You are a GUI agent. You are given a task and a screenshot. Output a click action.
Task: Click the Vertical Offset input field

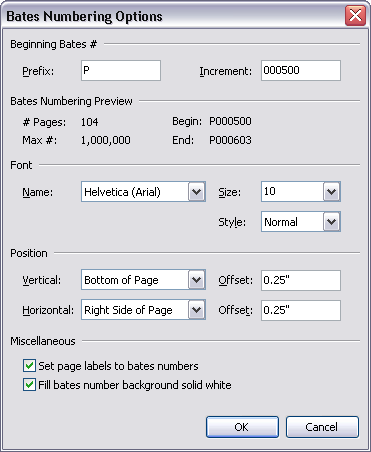click(x=301, y=280)
